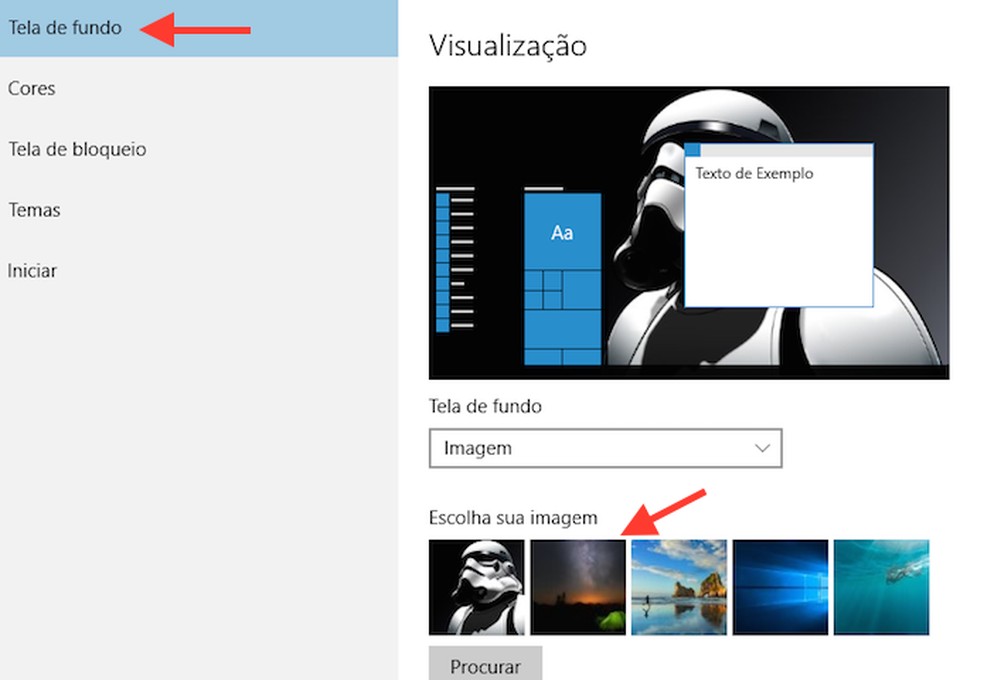The image size is (984, 680).
Task: Select the beach cliffs wallpaper thumbnail
Action: click(679, 587)
